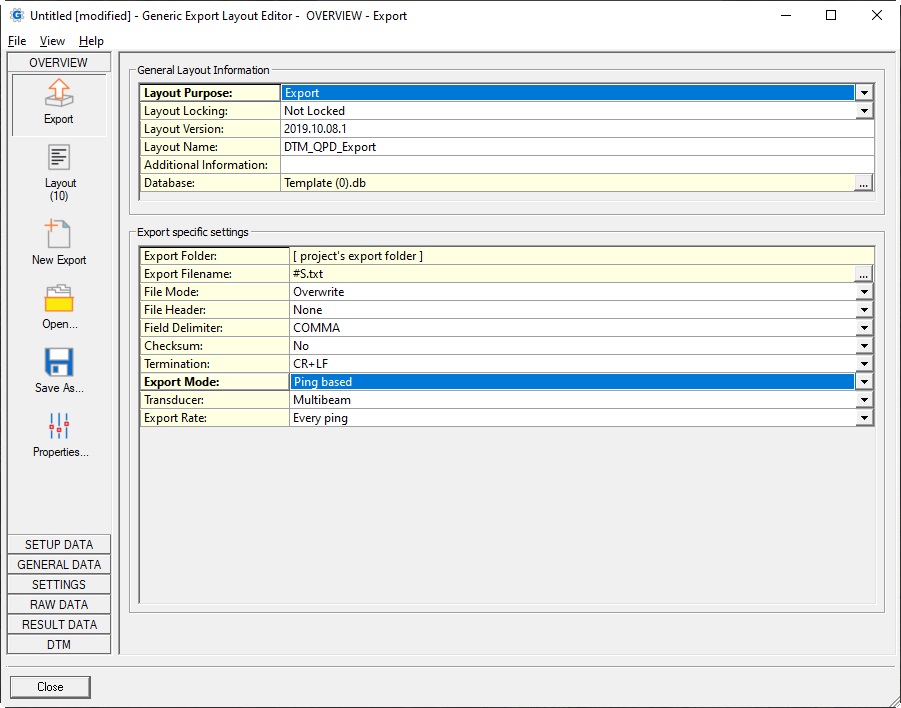Open the Layout Locking dropdown arrow
901x708 pixels.
(864, 111)
